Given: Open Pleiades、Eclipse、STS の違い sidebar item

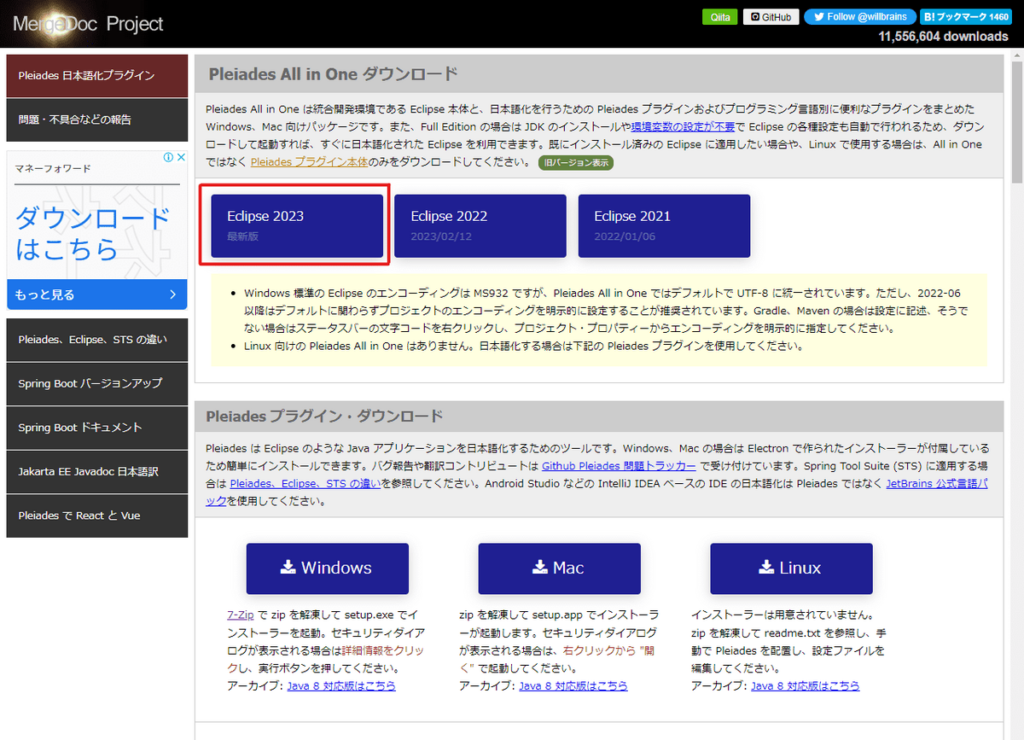Looking at the screenshot, I should 97,340.
